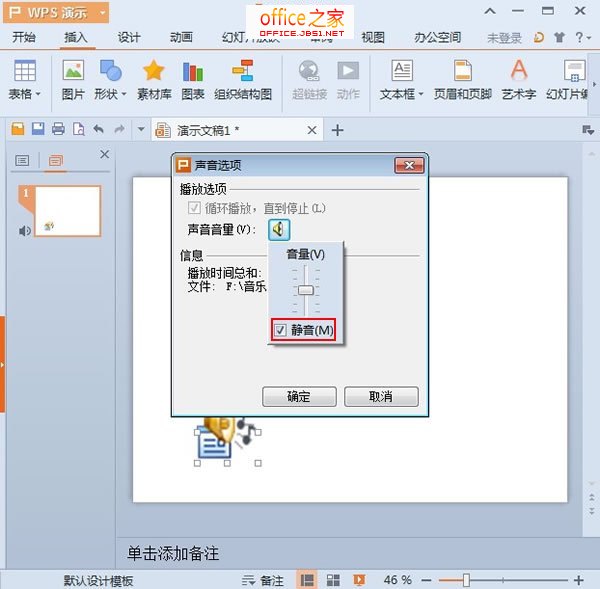Click 默认设计模板 in status bar
The image size is (600, 589).
(x=98, y=581)
